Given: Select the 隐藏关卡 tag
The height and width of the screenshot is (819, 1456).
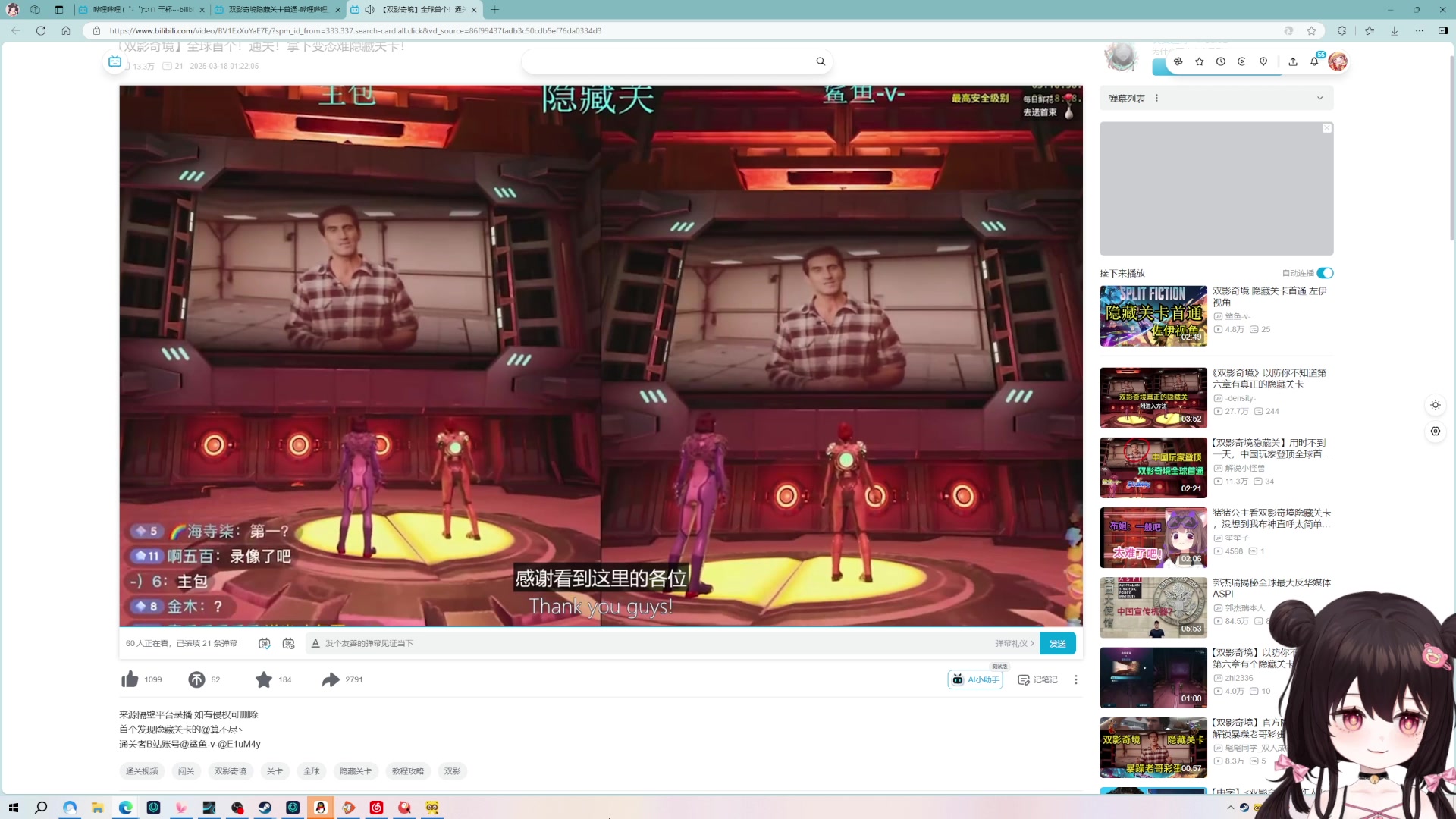Looking at the screenshot, I should point(356,771).
